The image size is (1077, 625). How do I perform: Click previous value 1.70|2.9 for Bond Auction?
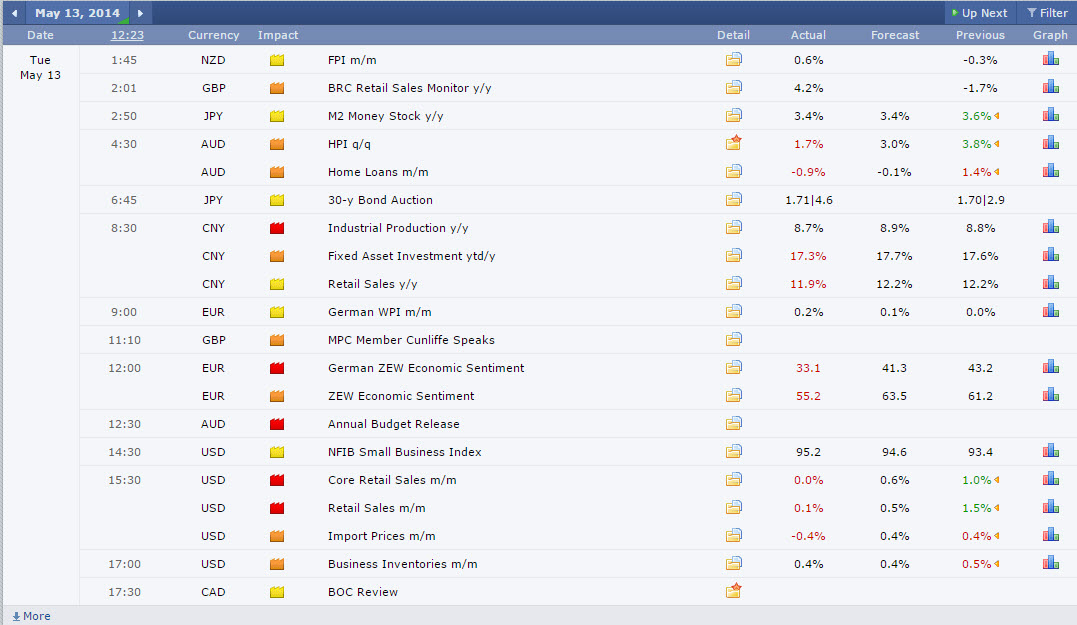(x=980, y=200)
